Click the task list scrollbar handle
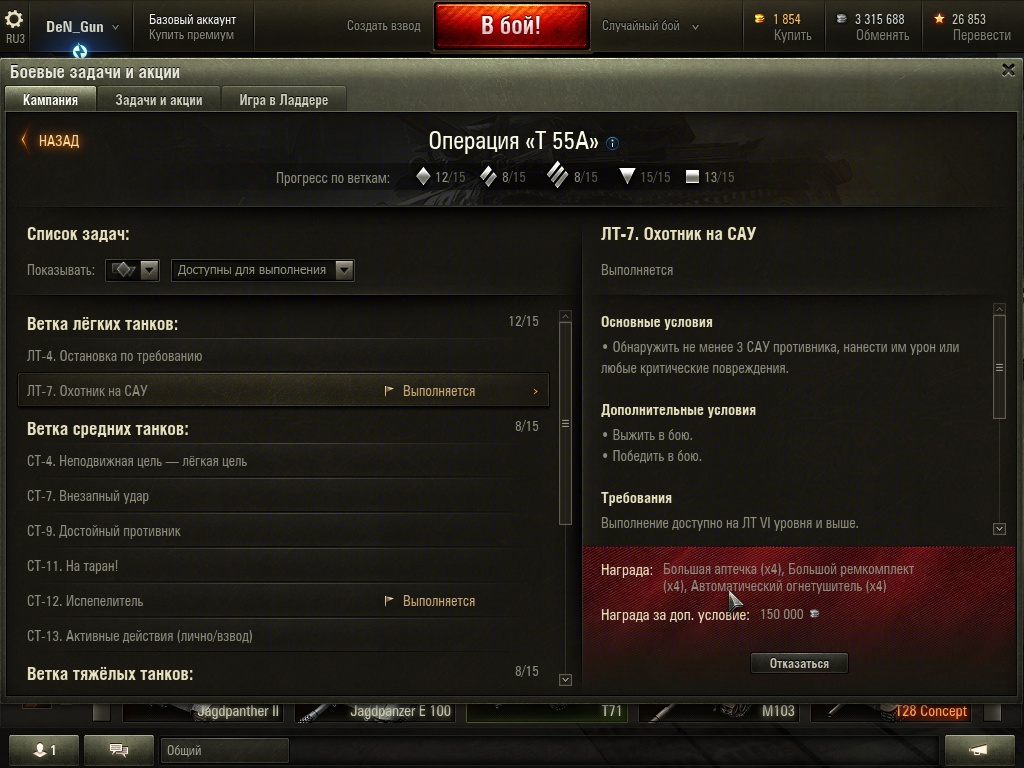This screenshot has height=768, width=1024. click(566, 423)
